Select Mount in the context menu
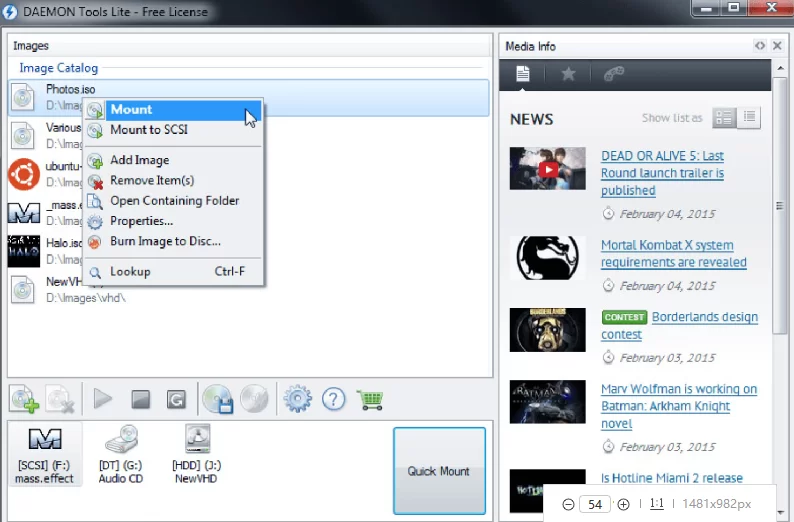 pyautogui.click(x=174, y=109)
